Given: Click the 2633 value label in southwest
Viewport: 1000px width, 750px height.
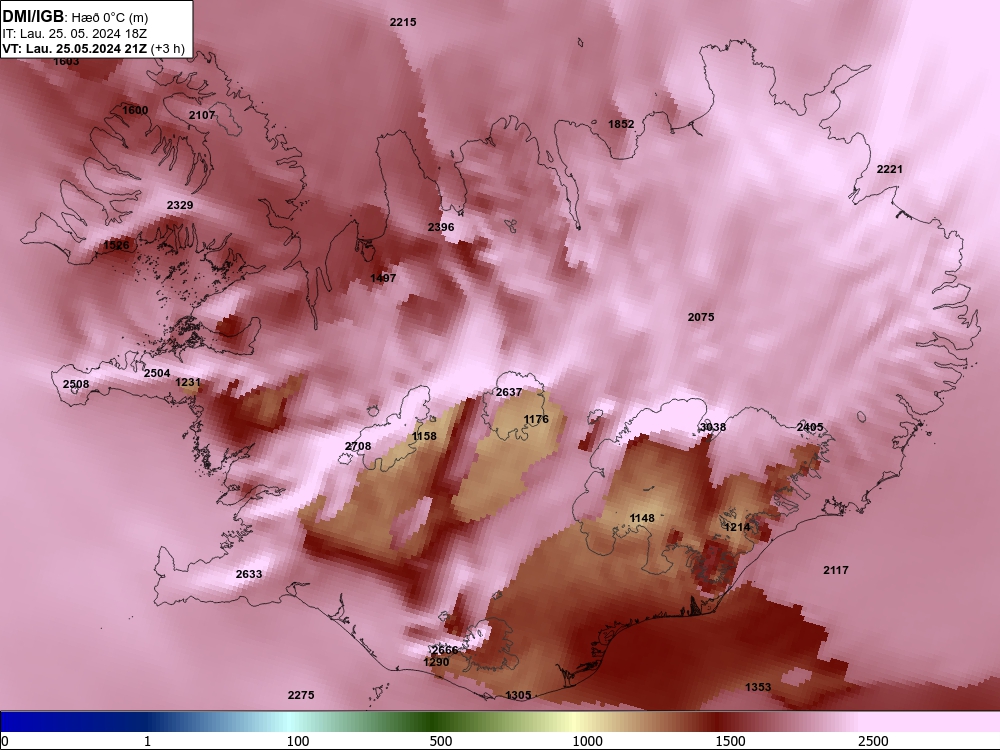Looking at the screenshot, I should [x=249, y=575].
